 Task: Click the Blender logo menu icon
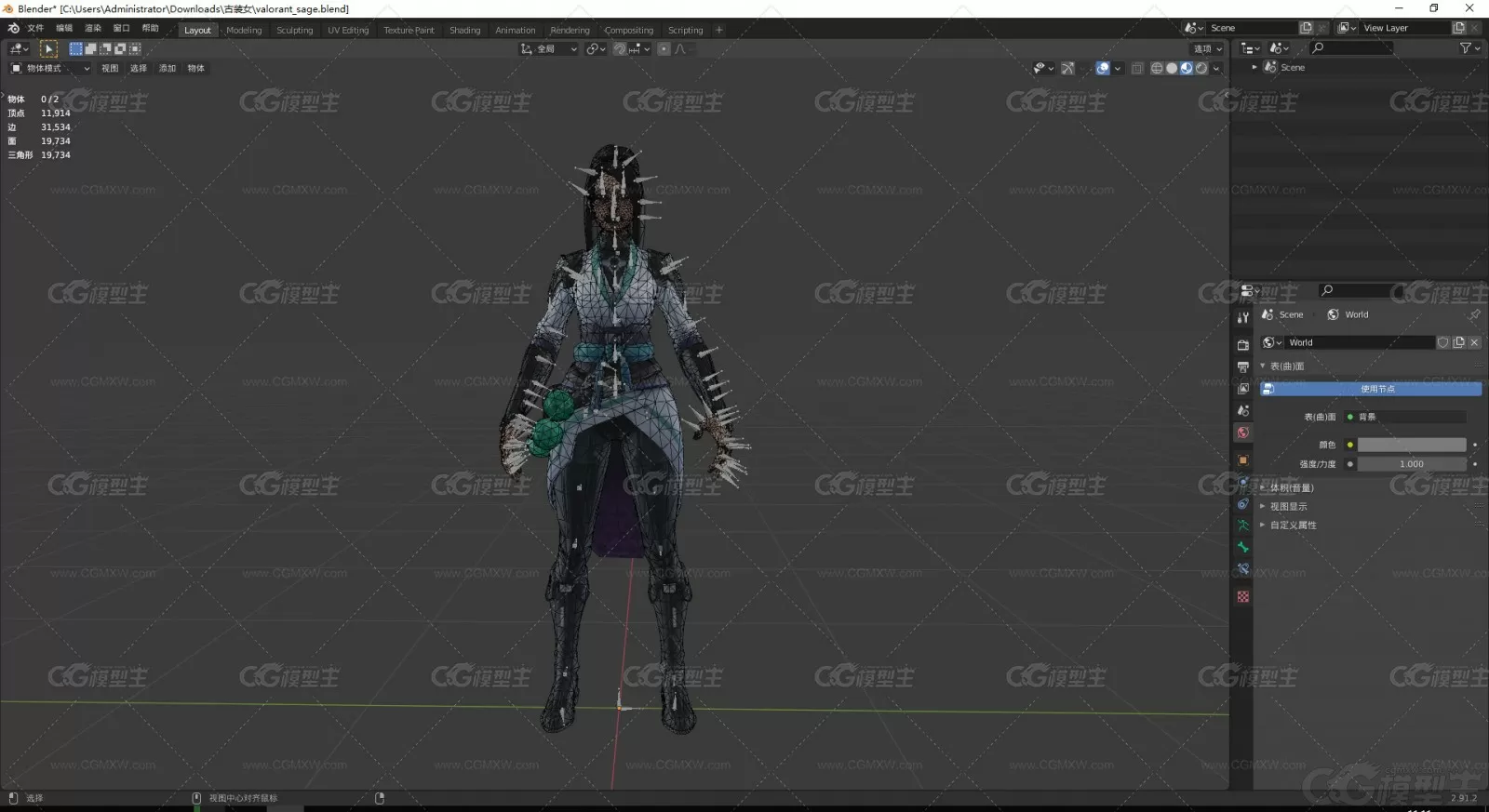pos(13,28)
